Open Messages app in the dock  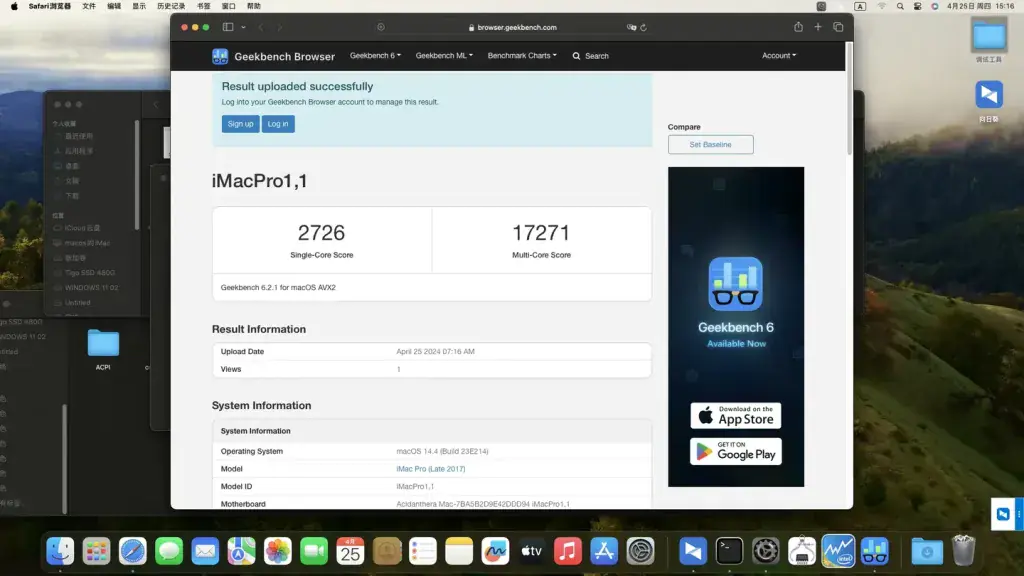(169, 551)
